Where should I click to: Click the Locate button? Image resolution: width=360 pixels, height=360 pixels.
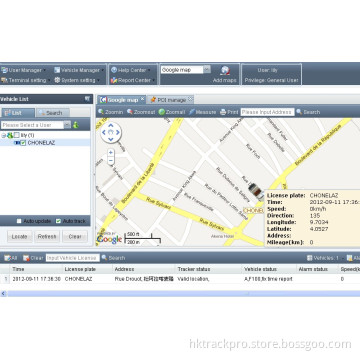(x=20, y=237)
